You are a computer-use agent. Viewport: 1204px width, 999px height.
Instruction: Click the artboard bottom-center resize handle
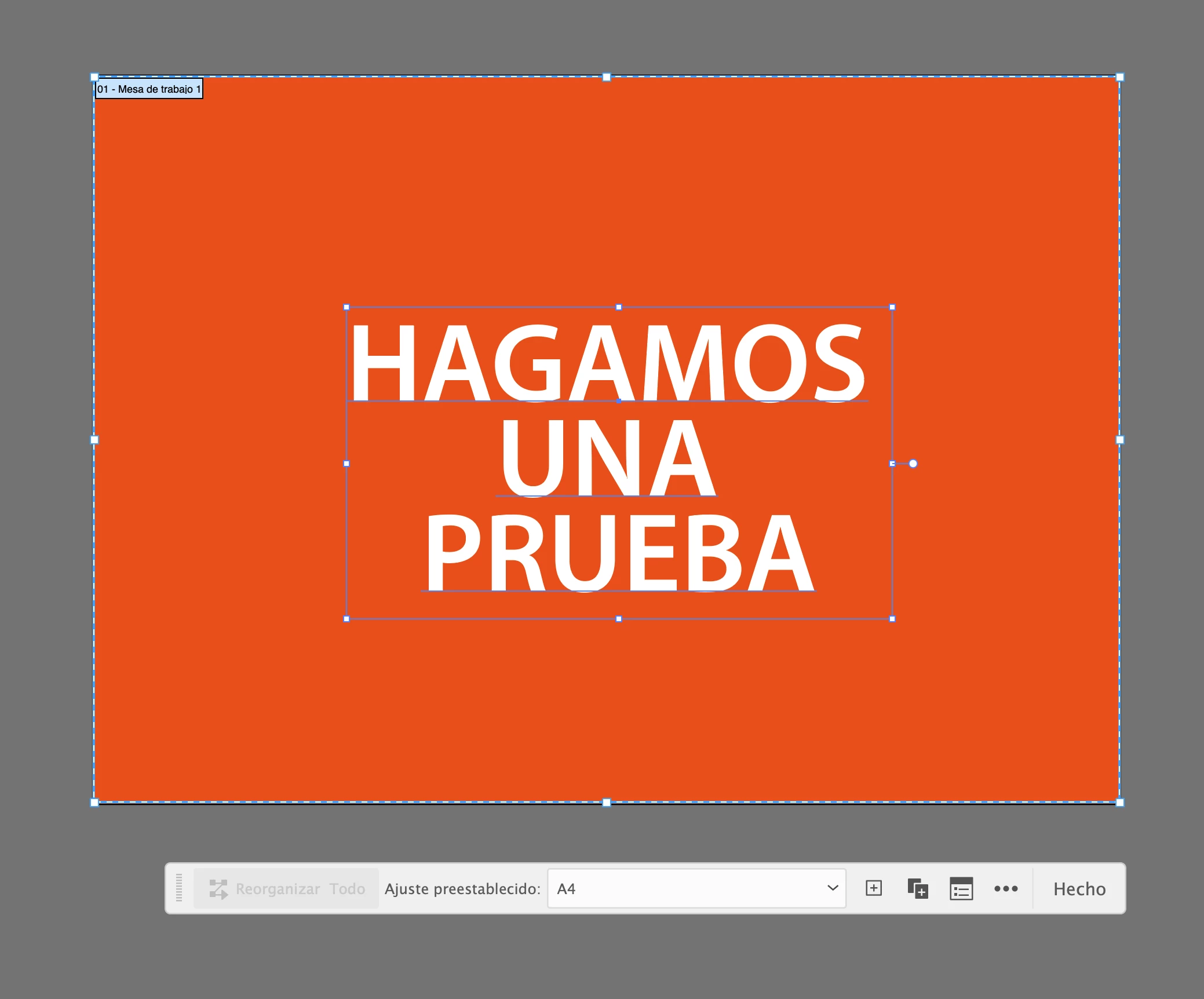607,803
